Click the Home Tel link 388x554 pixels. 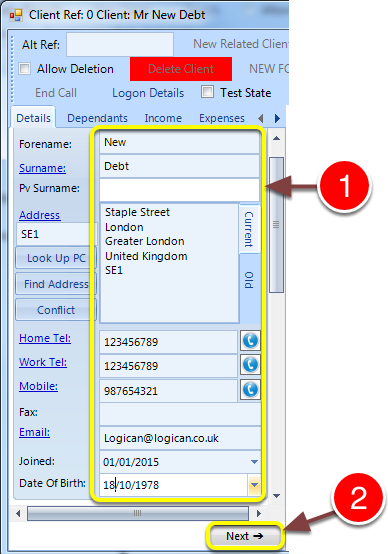click(x=45, y=338)
